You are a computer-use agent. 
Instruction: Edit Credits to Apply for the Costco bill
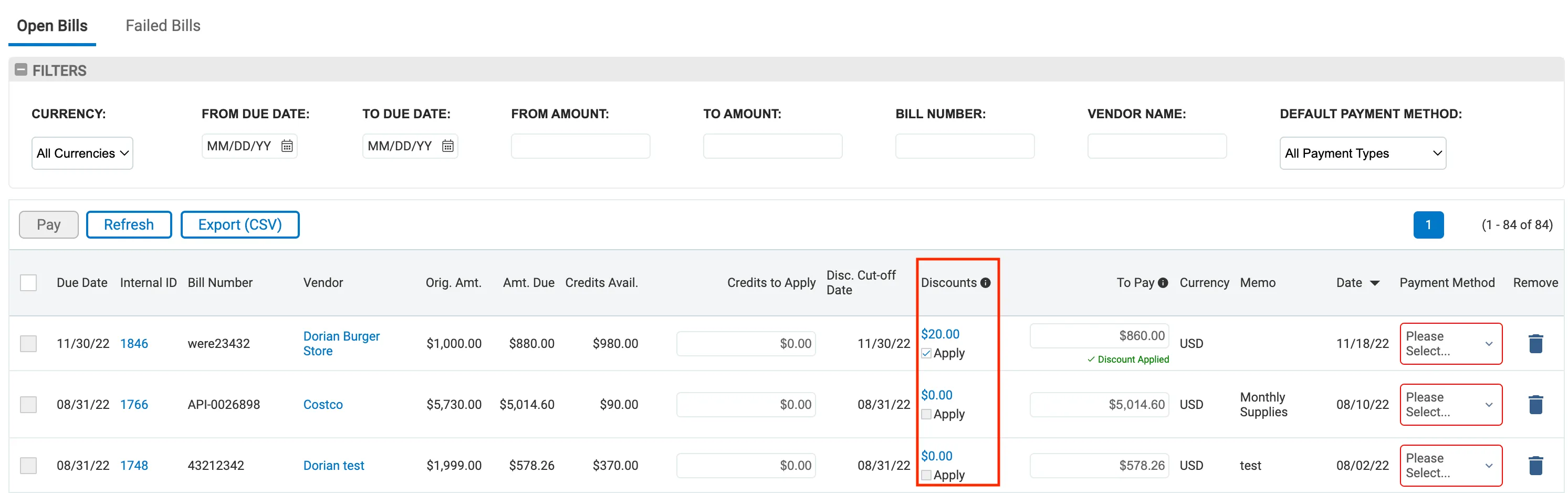click(746, 405)
